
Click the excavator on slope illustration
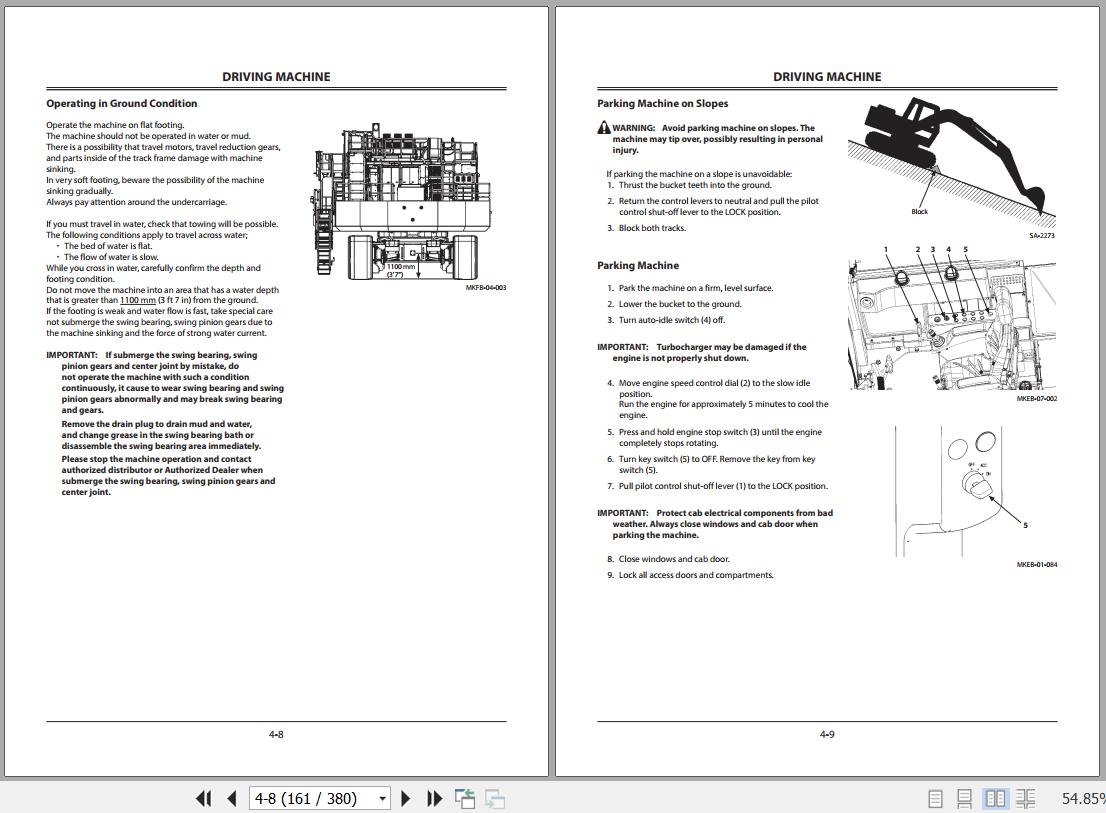pyautogui.click(x=952, y=162)
